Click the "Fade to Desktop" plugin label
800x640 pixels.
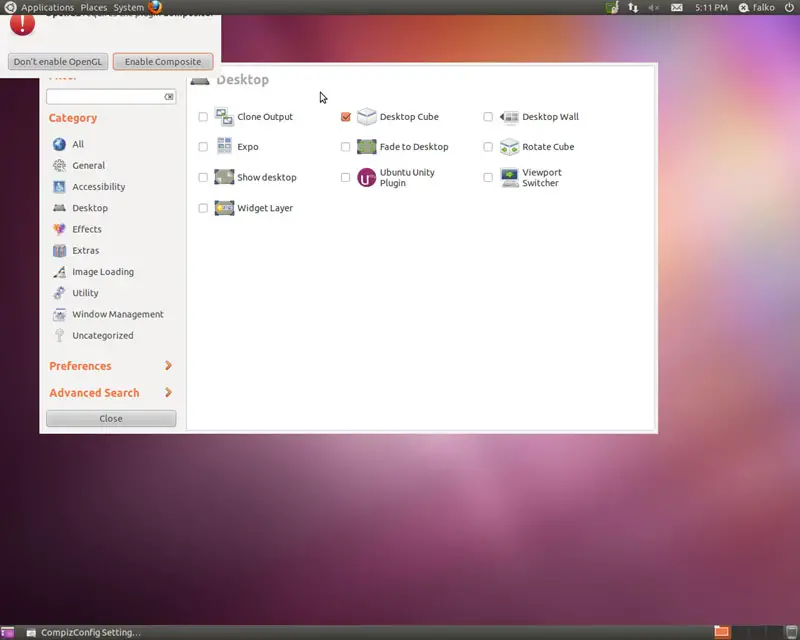[414, 147]
